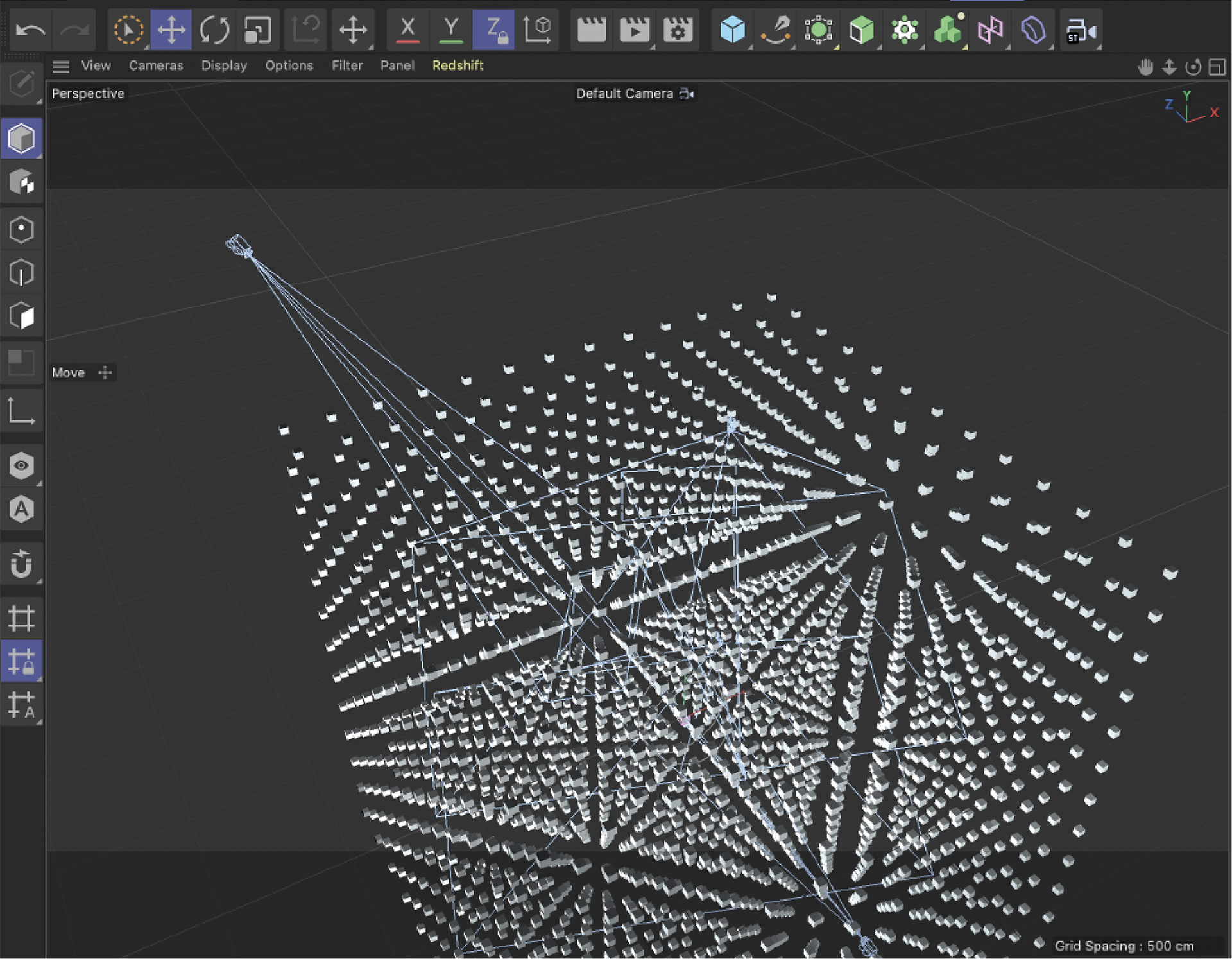Screen dimensions: 1232x959
Task: Open the Cameras menu
Action: click(x=155, y=65)
